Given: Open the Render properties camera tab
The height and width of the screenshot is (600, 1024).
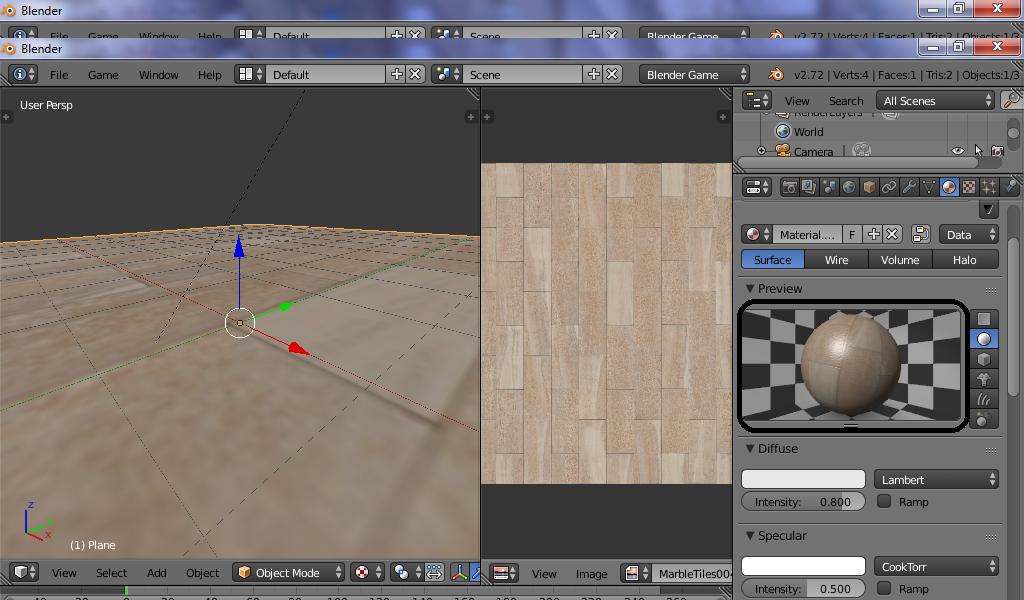Looking at the screenshot, I should [x=790, y=187].
